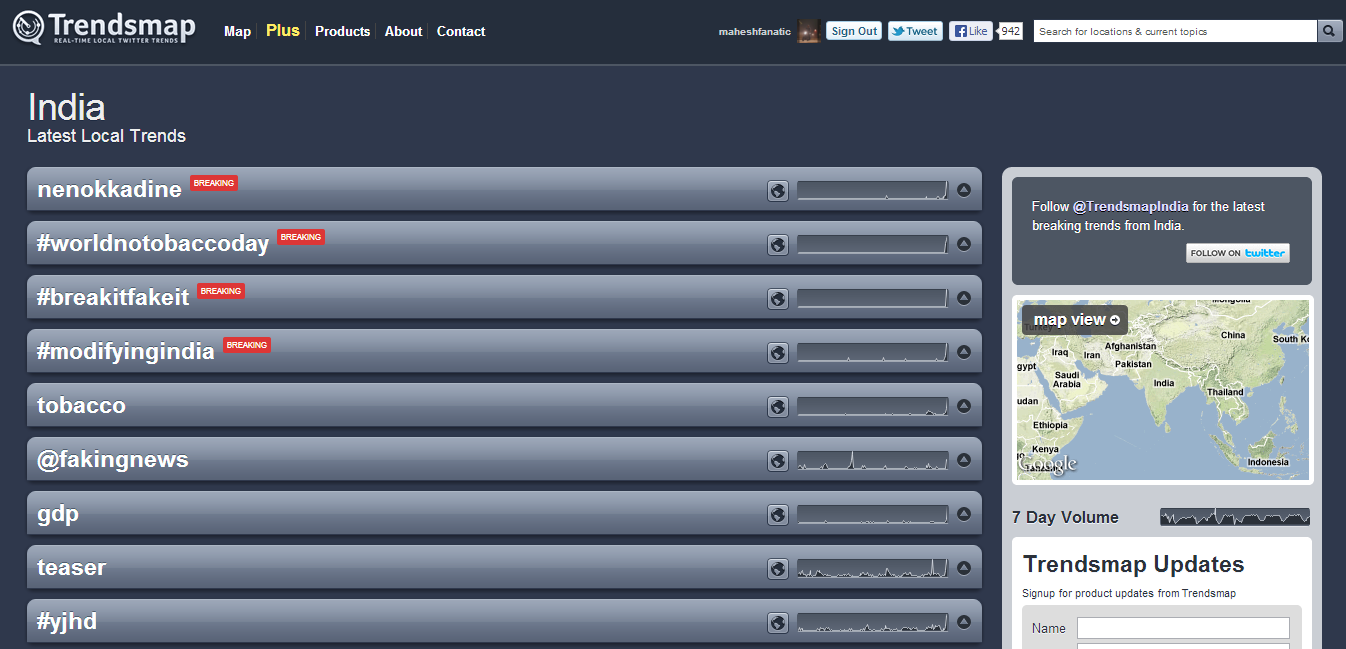Click the Trendsmap Updates heading

tap(1134, 564)
